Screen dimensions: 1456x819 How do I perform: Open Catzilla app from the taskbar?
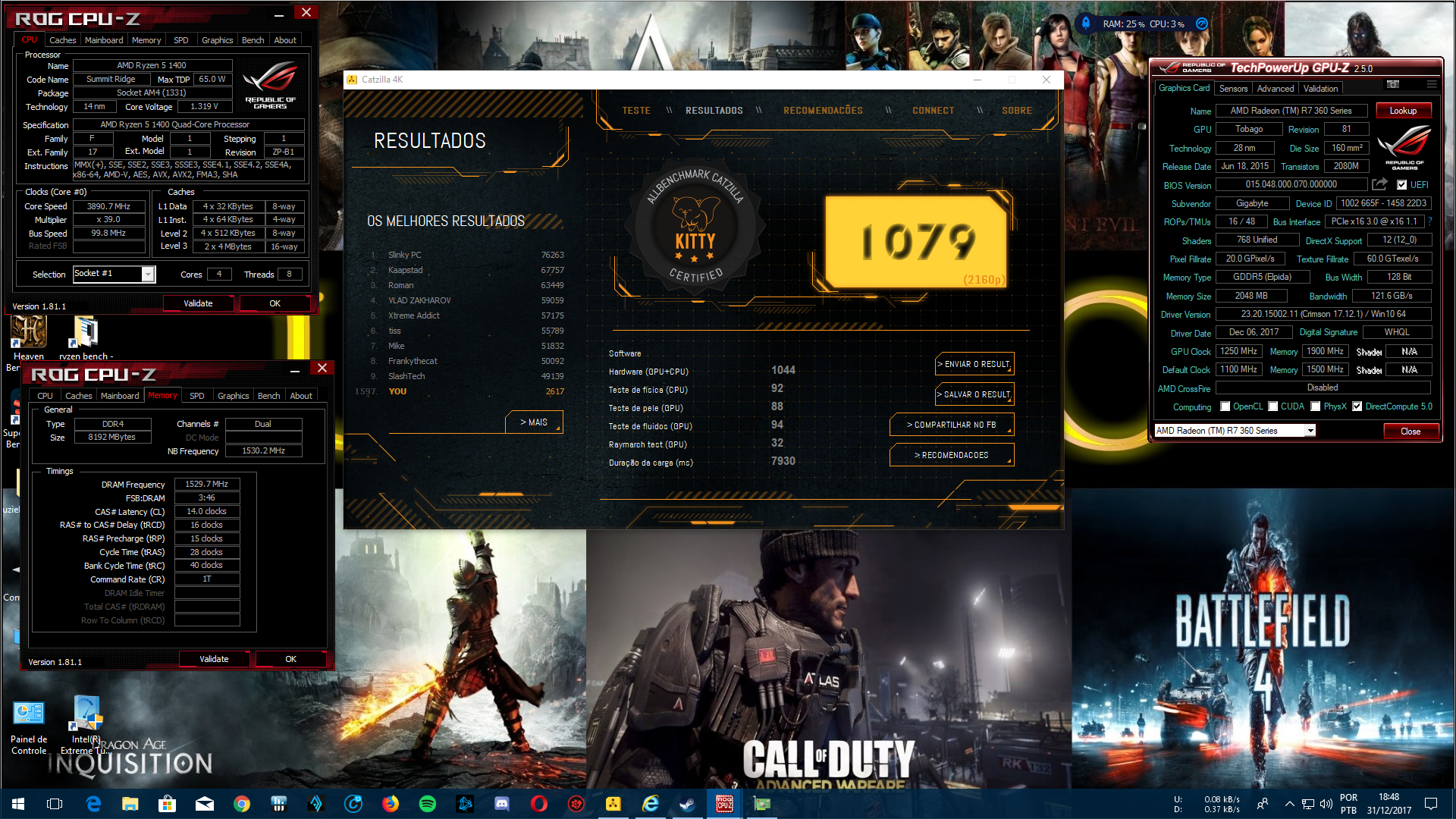[613, 804]
